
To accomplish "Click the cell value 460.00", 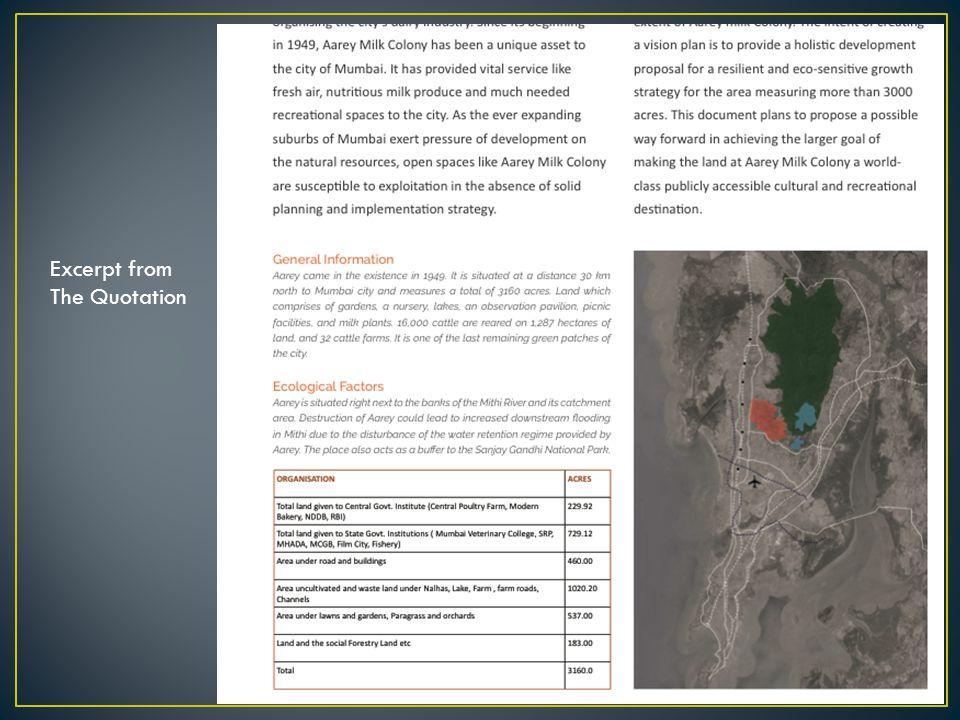I will coord(580,561).
